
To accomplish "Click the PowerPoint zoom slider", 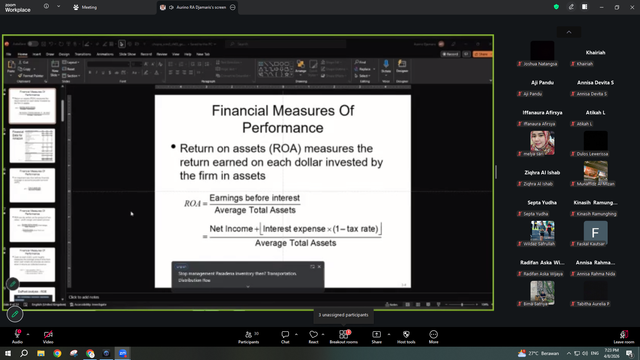I will [462, 304].
